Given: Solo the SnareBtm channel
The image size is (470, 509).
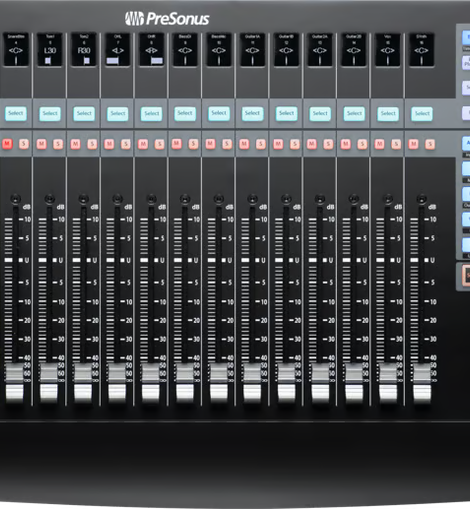Looking at the screenshot, I should click(24, 144).
